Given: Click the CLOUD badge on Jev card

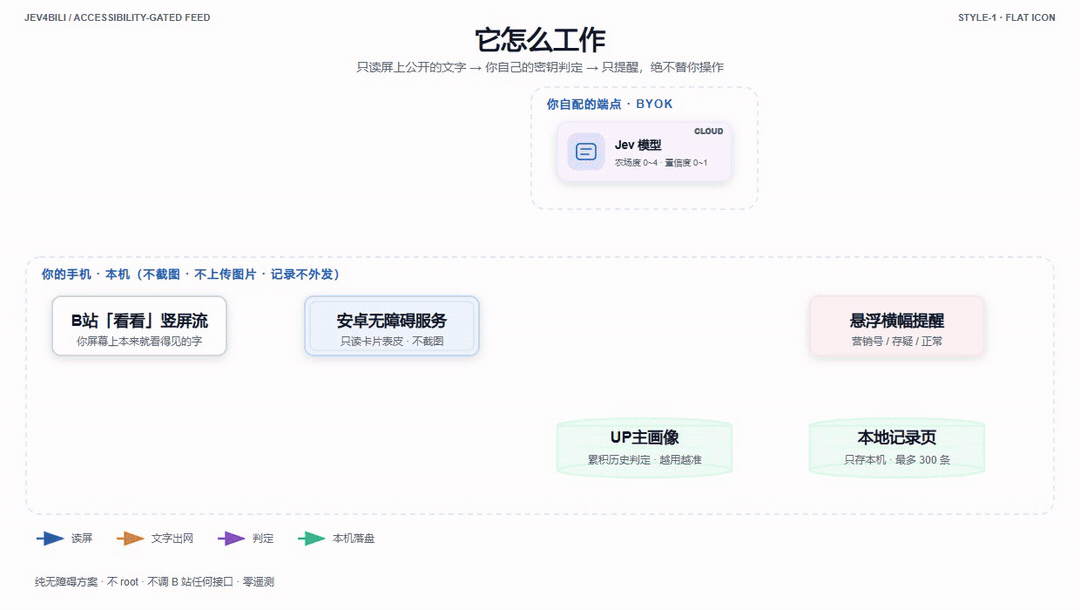Looking at the screenshot, I should click(x=708, y=131).
